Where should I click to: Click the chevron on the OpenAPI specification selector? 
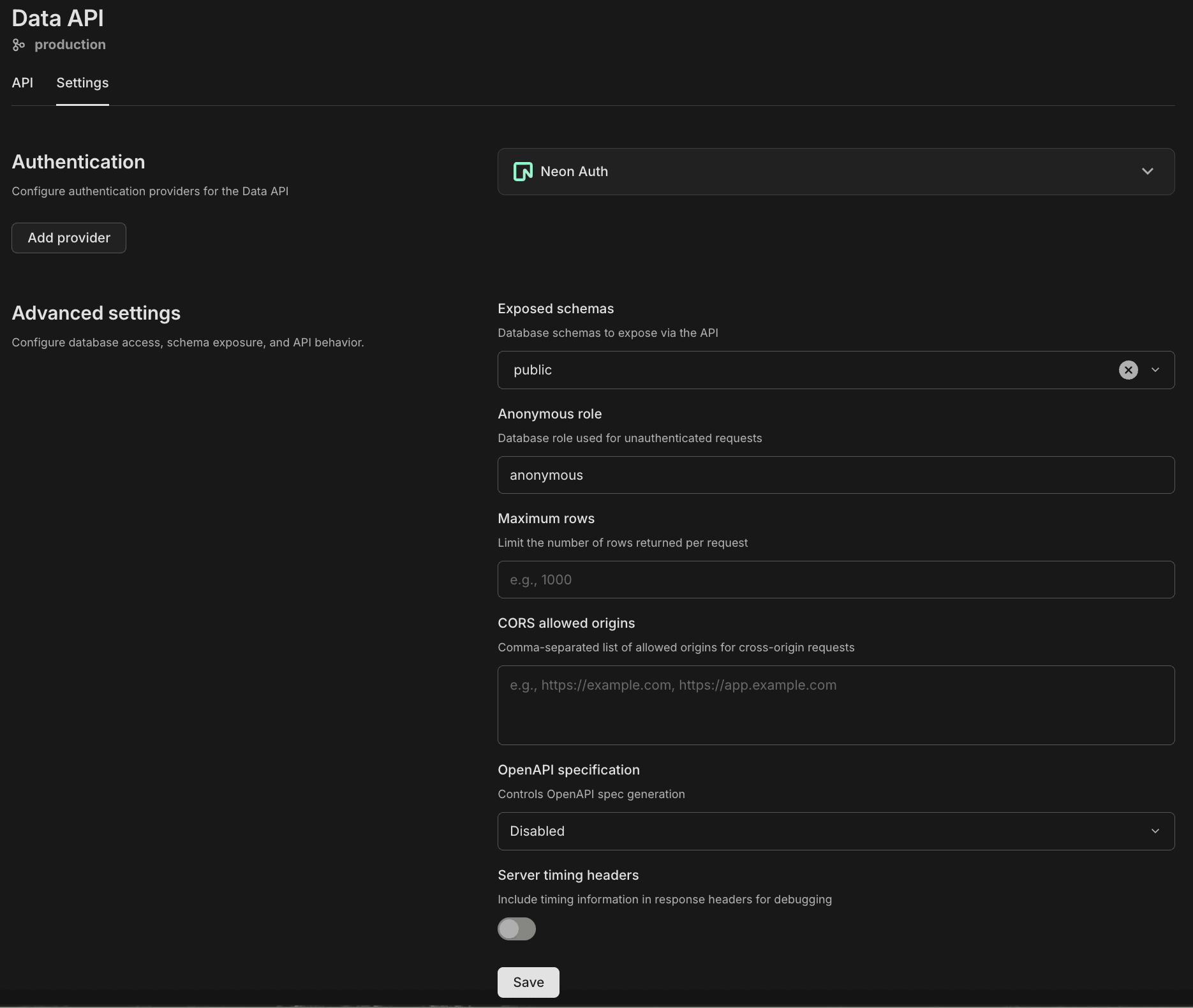(x=1155, y=831)
